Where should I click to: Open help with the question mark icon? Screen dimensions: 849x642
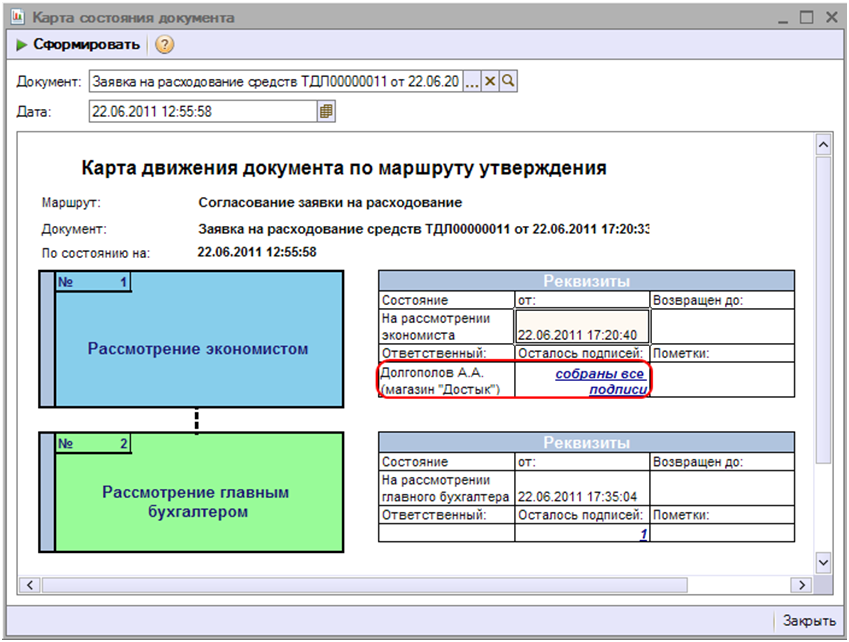pos(165,45)
